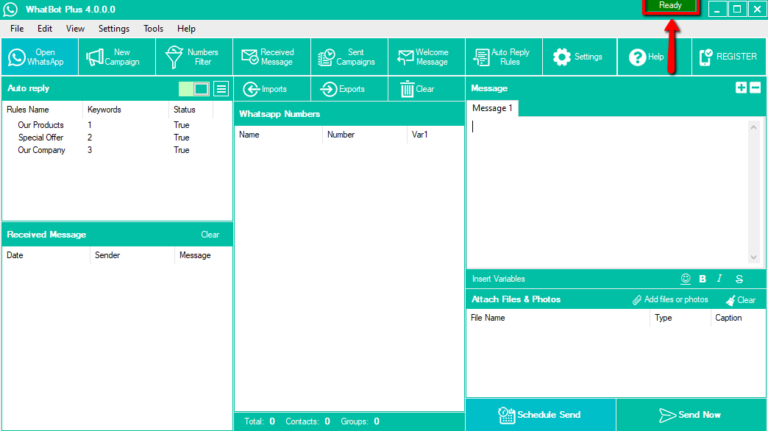Open Insert Variables options
The image size is (768, 431).
(498, 279)
